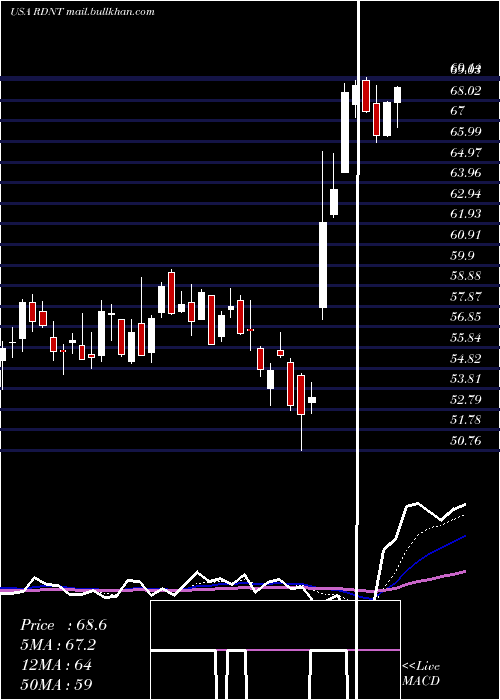The height and width of the screenshot is (700, 500).
Task: Click the USA RDNT mail.bullkhan.com title text
Action: click(82, 12)
